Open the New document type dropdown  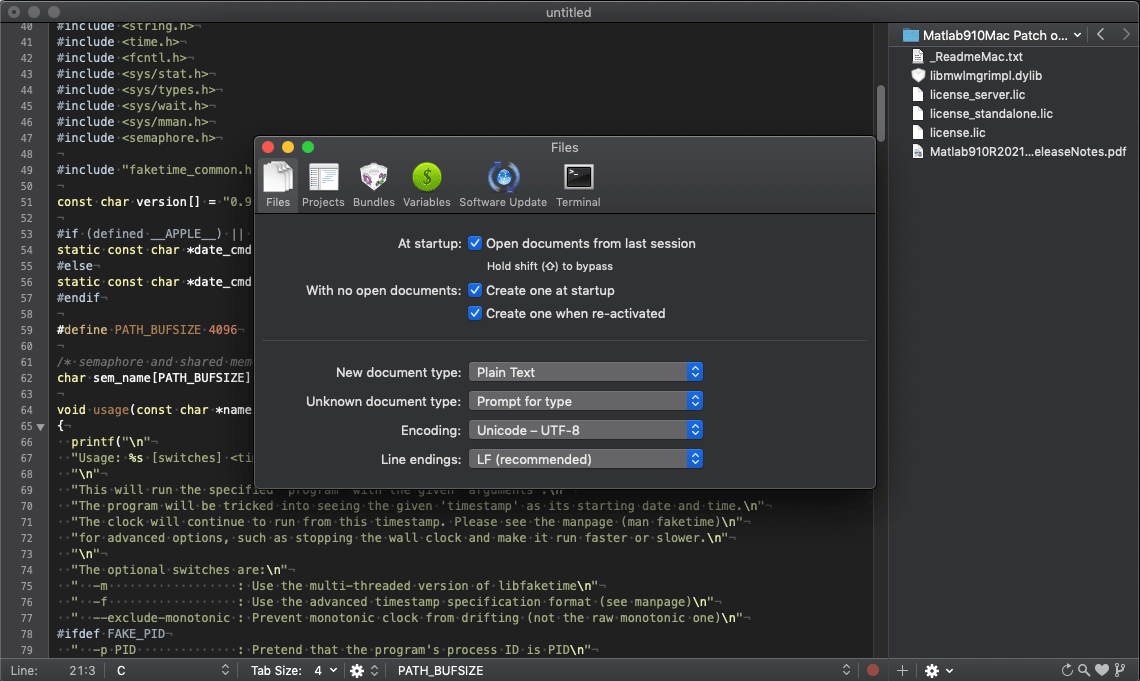click(x=586, y=372)
